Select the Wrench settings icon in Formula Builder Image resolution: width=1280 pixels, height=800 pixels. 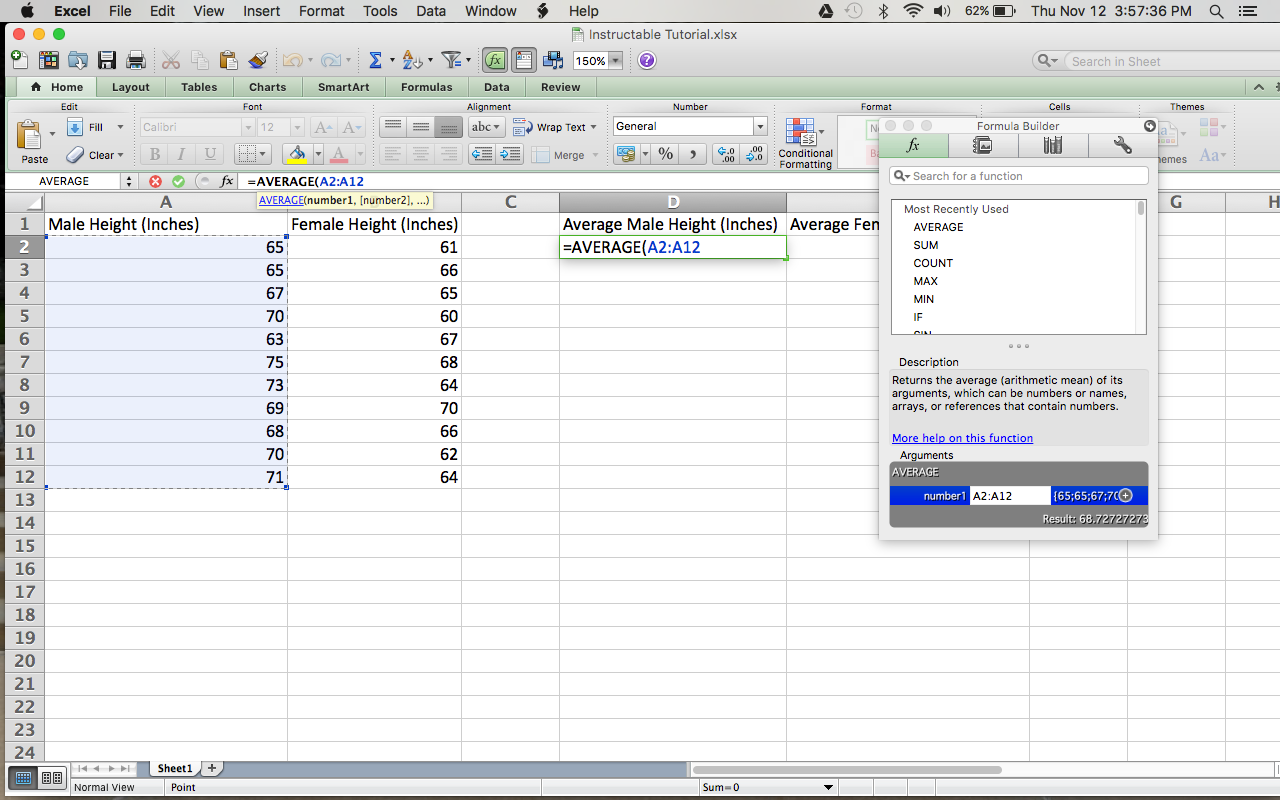tap(1121, 145)
